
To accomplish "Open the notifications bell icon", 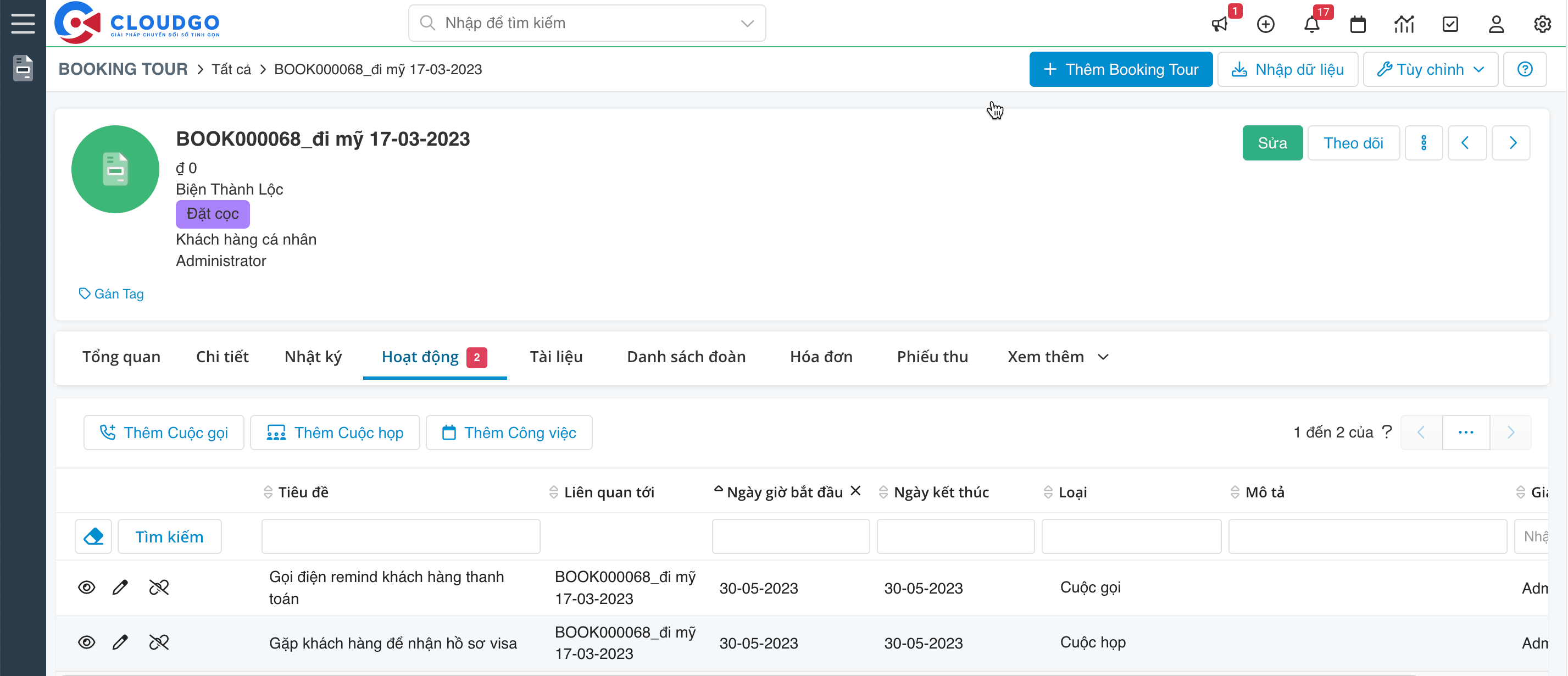I will [1312, 24].
